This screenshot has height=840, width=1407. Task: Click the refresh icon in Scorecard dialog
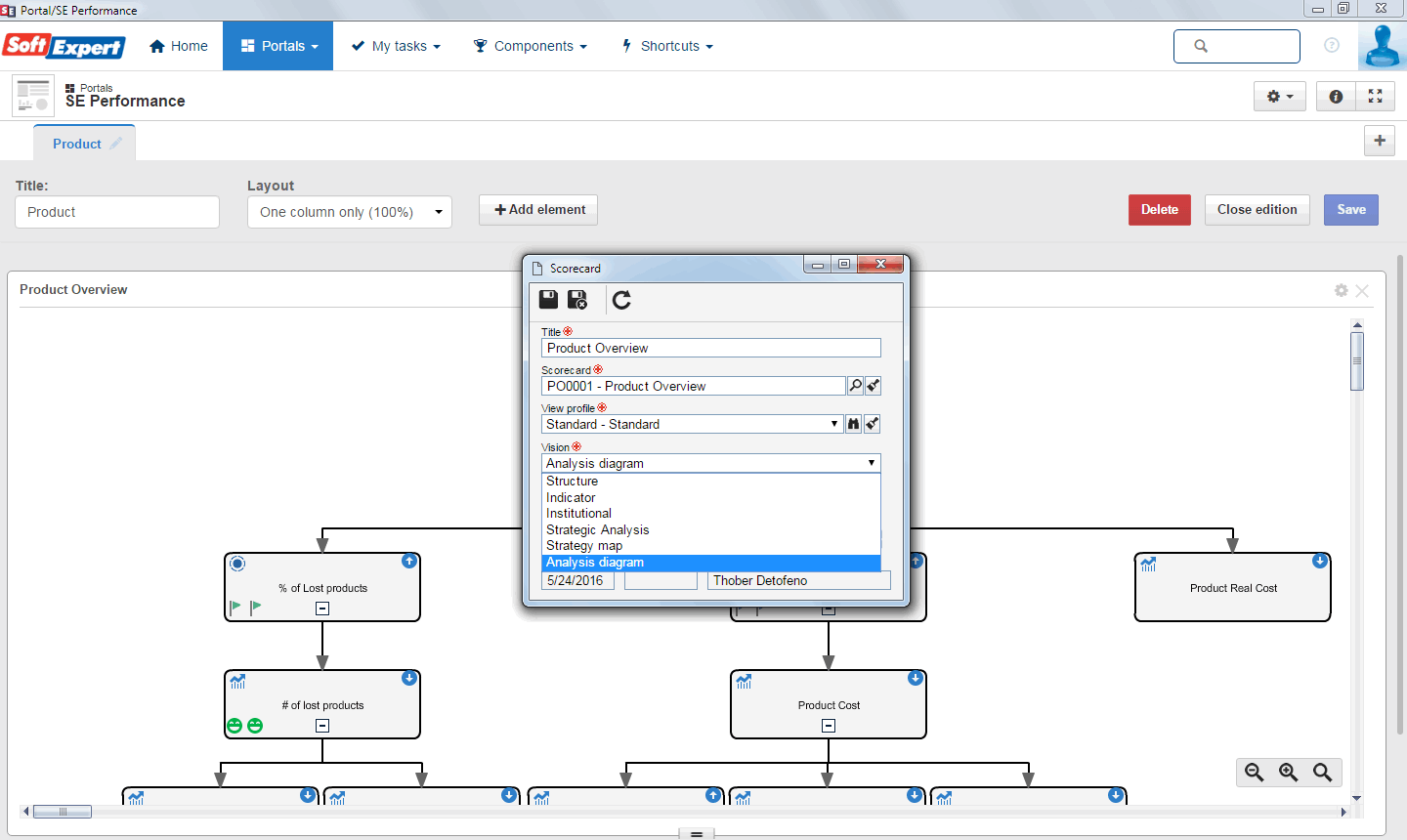click(621, 300)
